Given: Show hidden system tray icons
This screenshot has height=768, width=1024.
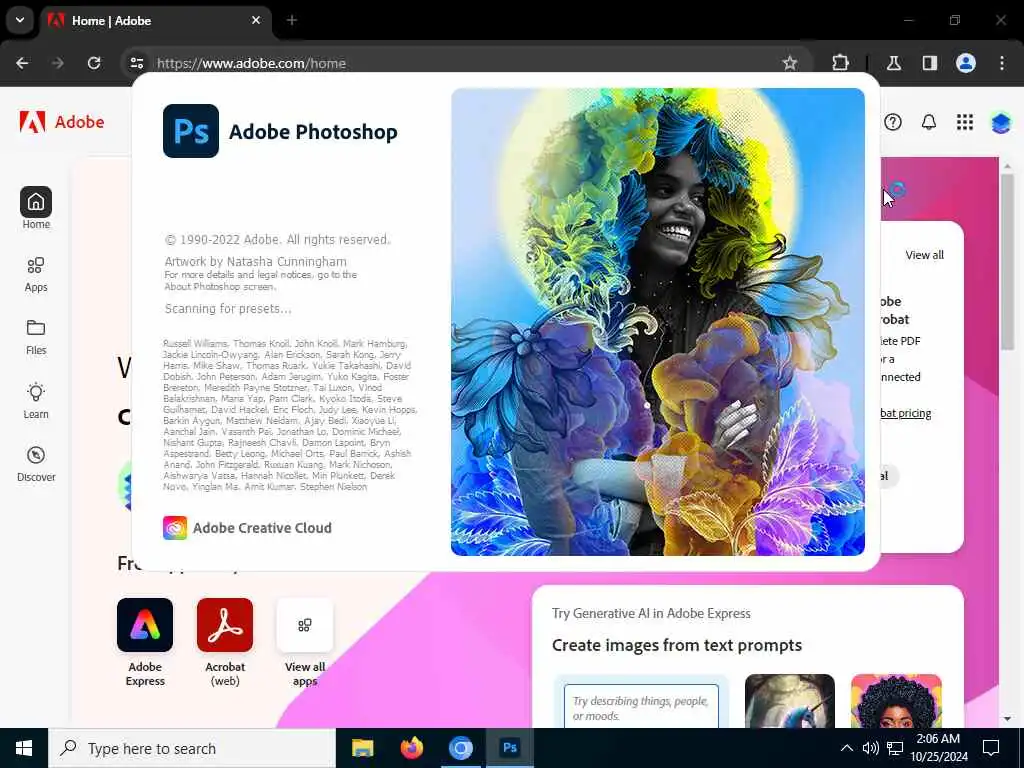Looking at the screenshot, I should pyautogui.click(x=846, y=748).
